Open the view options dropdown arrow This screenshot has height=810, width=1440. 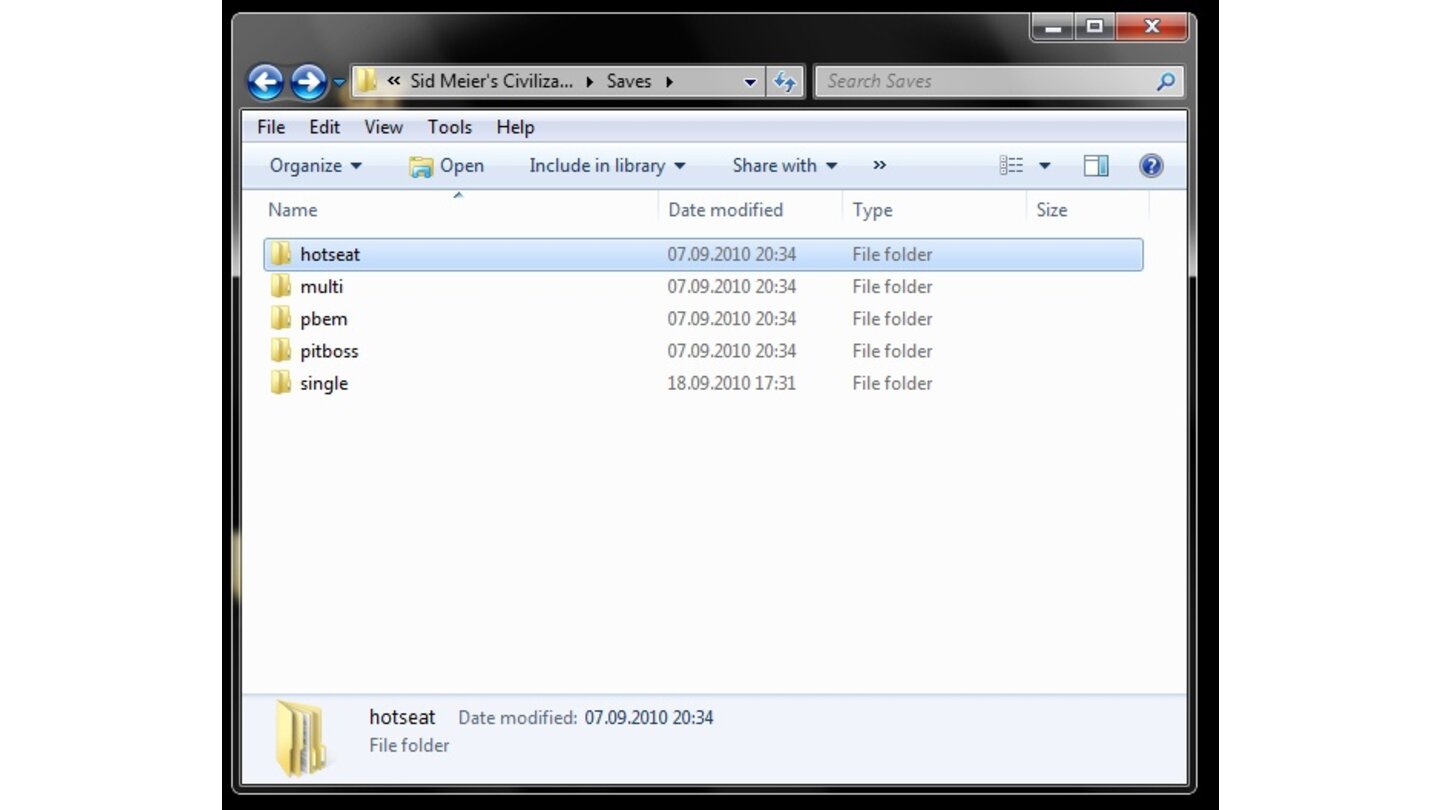(1044, 166)
